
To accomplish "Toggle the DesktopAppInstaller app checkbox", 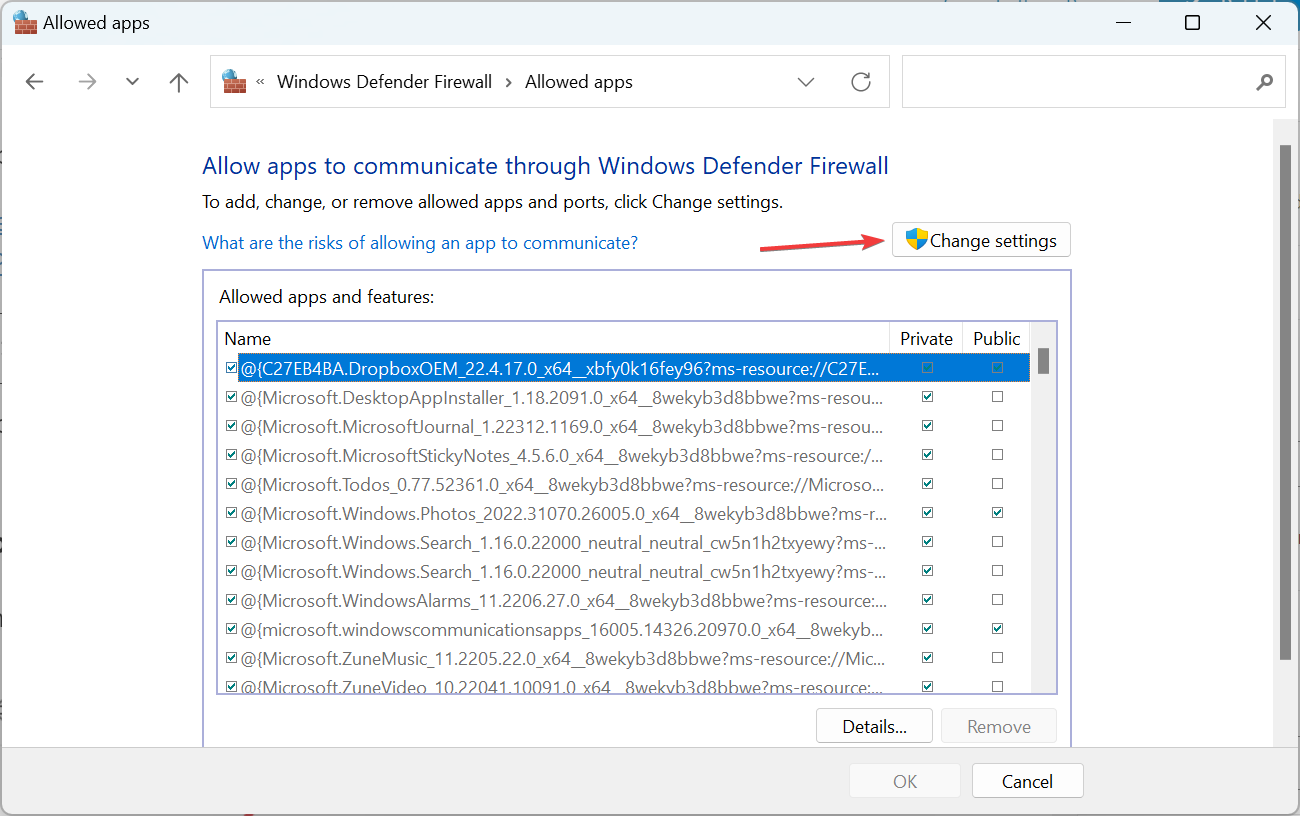I will pyautogui.click(x=232, y=397).
